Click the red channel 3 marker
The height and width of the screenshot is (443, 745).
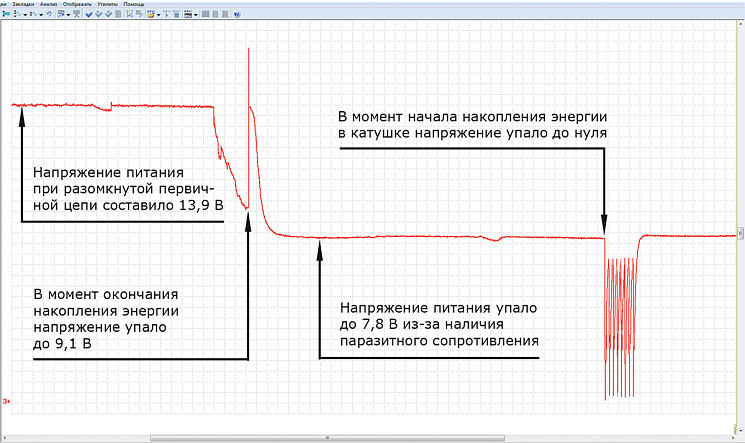(6, 401)
